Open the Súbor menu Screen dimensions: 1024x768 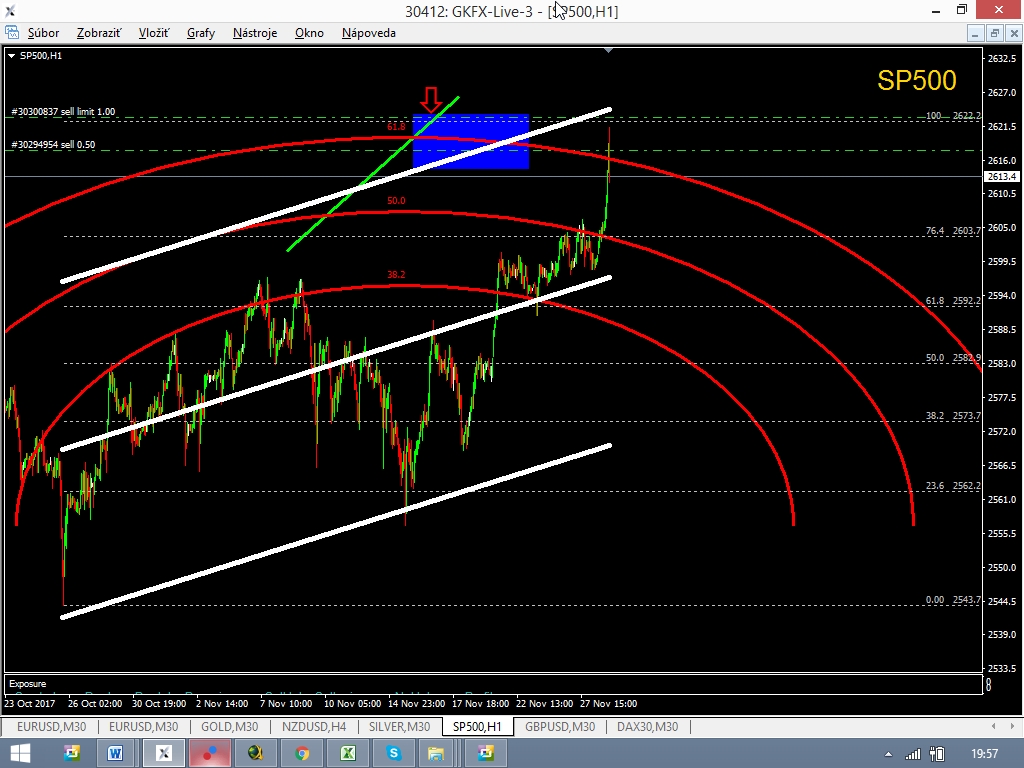coord(43,33)
